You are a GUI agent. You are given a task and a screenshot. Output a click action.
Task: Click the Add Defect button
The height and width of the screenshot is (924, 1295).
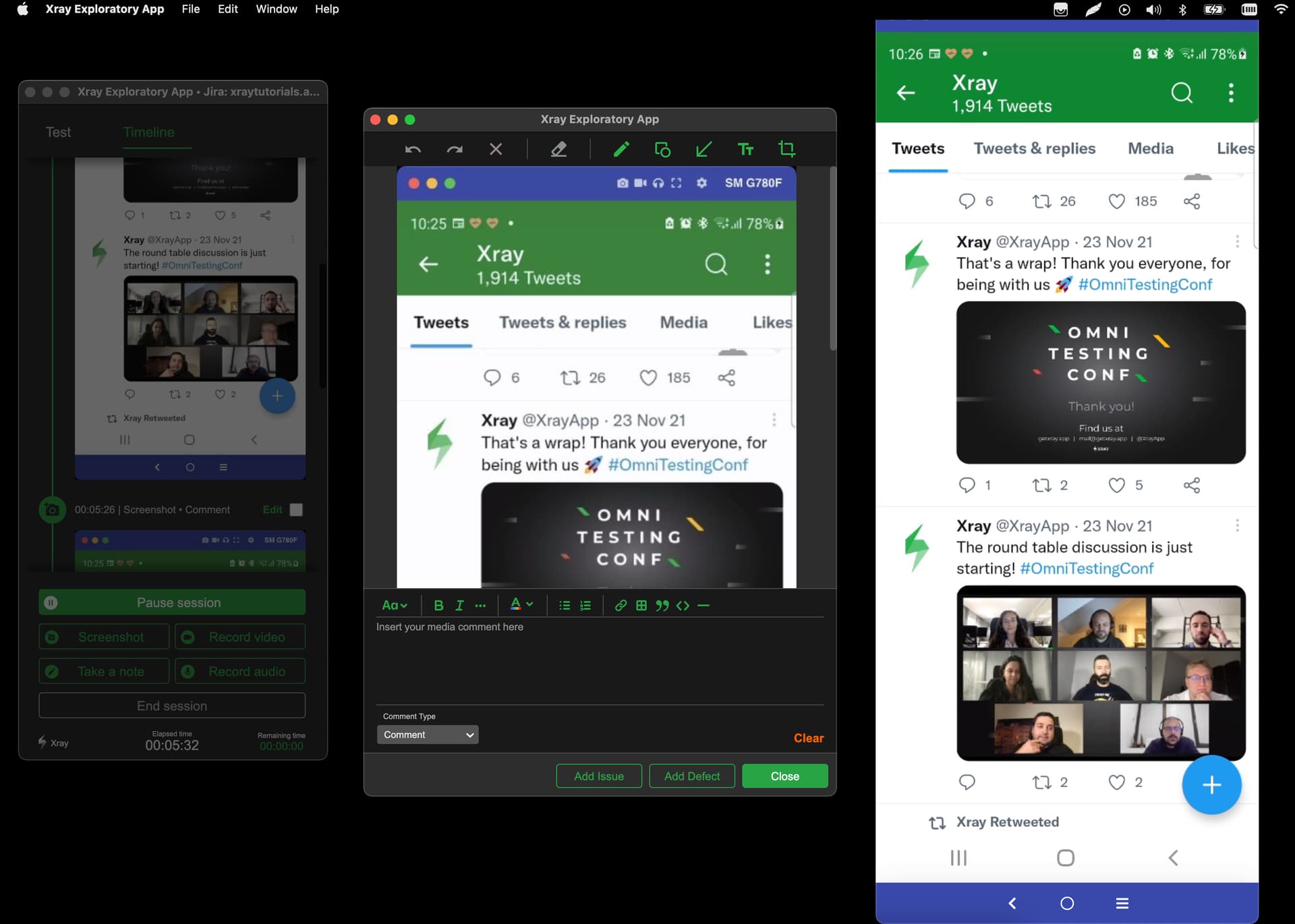click(692, 776)
